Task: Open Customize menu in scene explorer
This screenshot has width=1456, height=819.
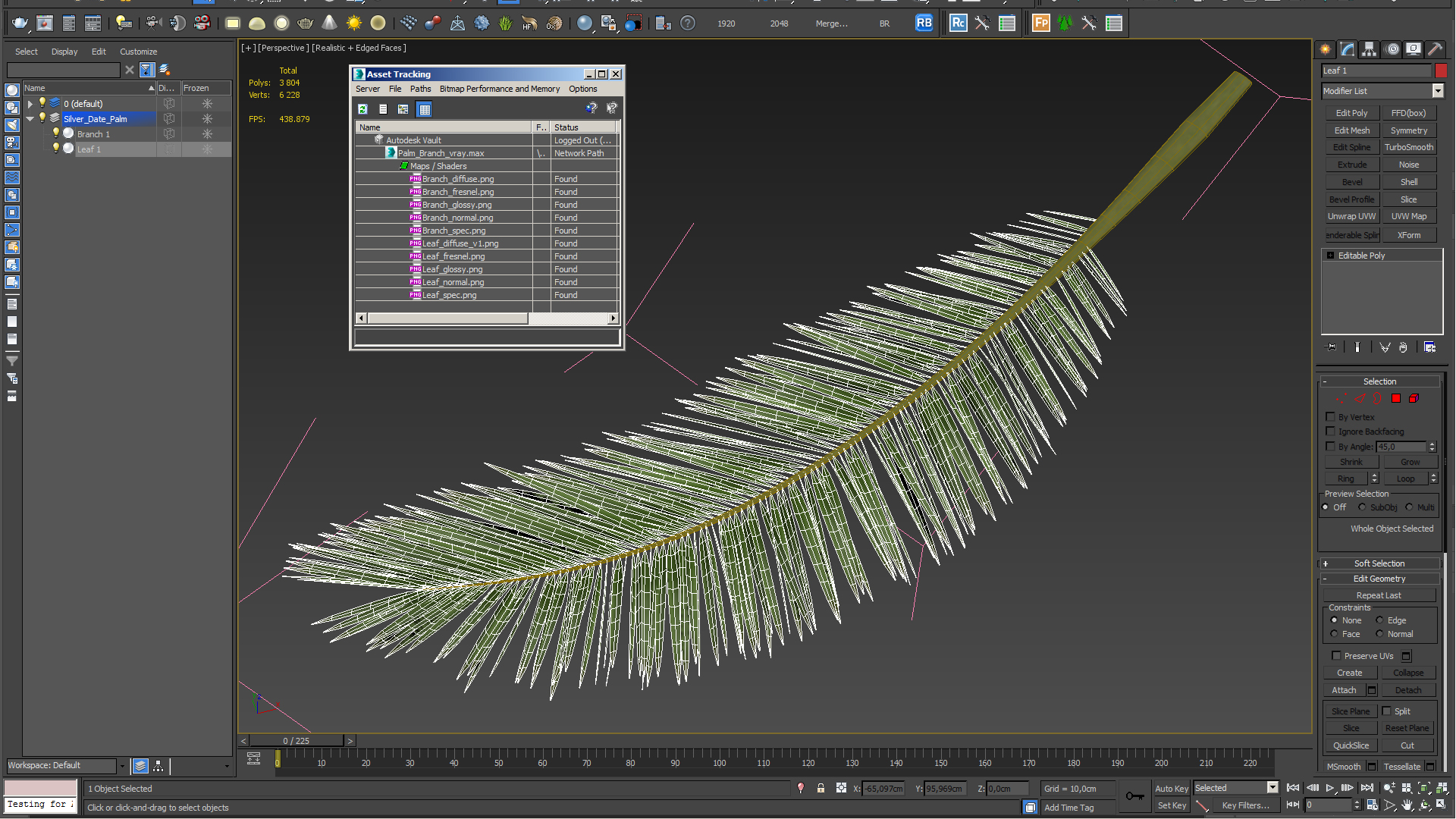Action: (139, 52)
